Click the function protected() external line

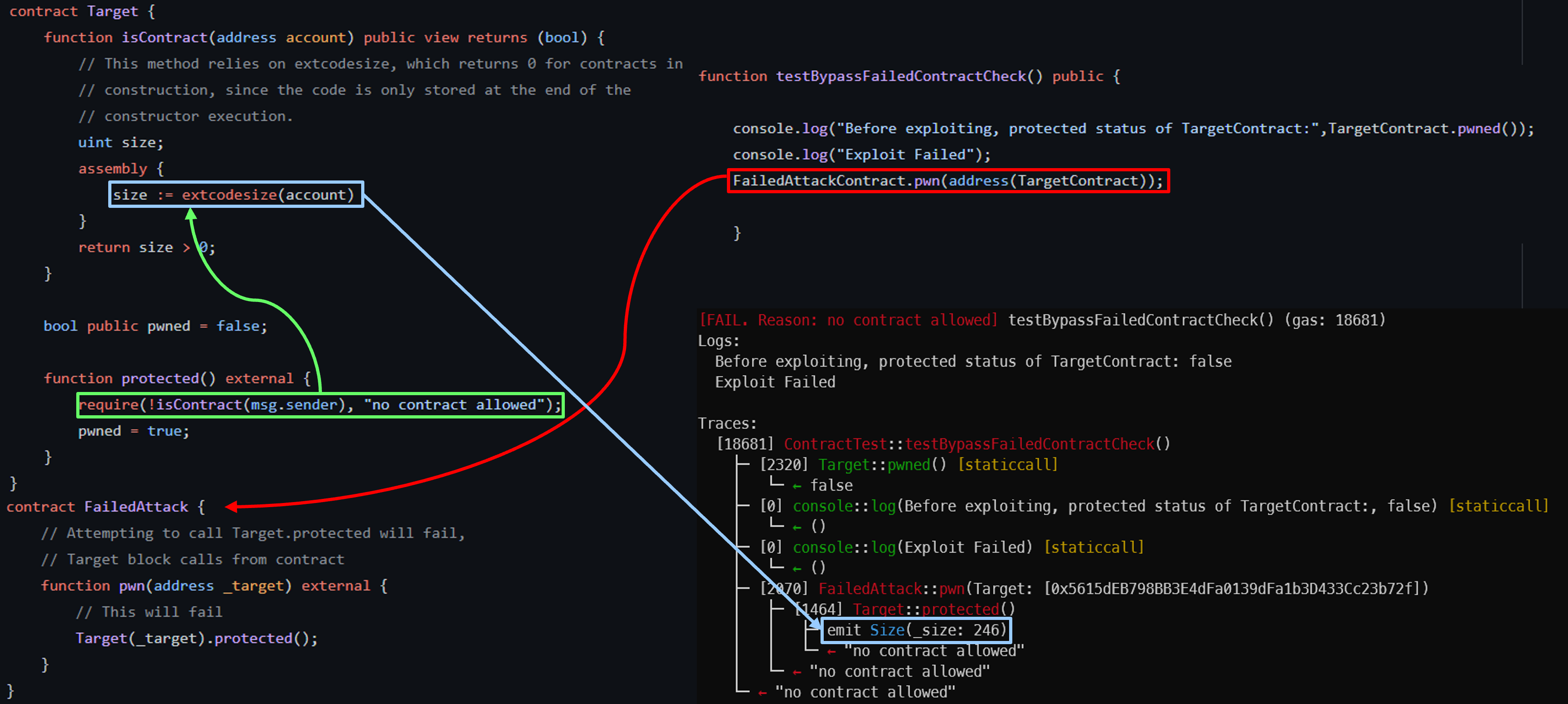click(x=177, y=379)
